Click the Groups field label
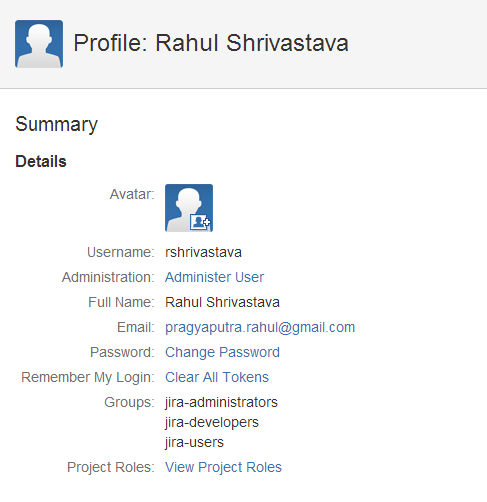This screenshot has height=502, width=487. coord(129,402)
